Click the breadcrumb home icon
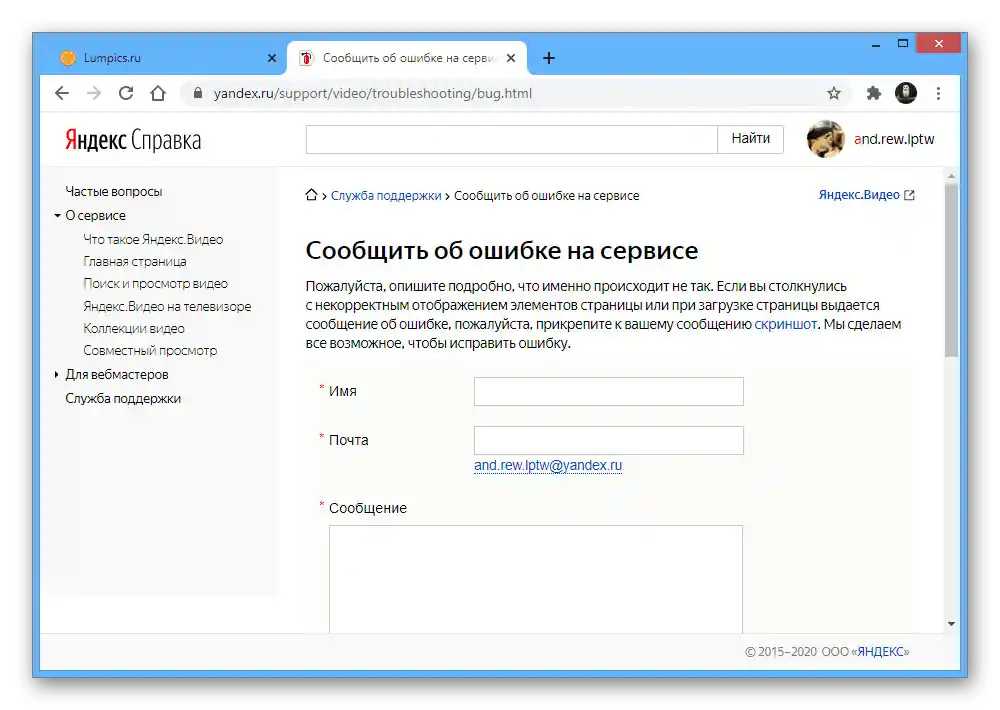Image resolution: width=1000 pixels, height=710 pixels. click(x=311, y=195)
